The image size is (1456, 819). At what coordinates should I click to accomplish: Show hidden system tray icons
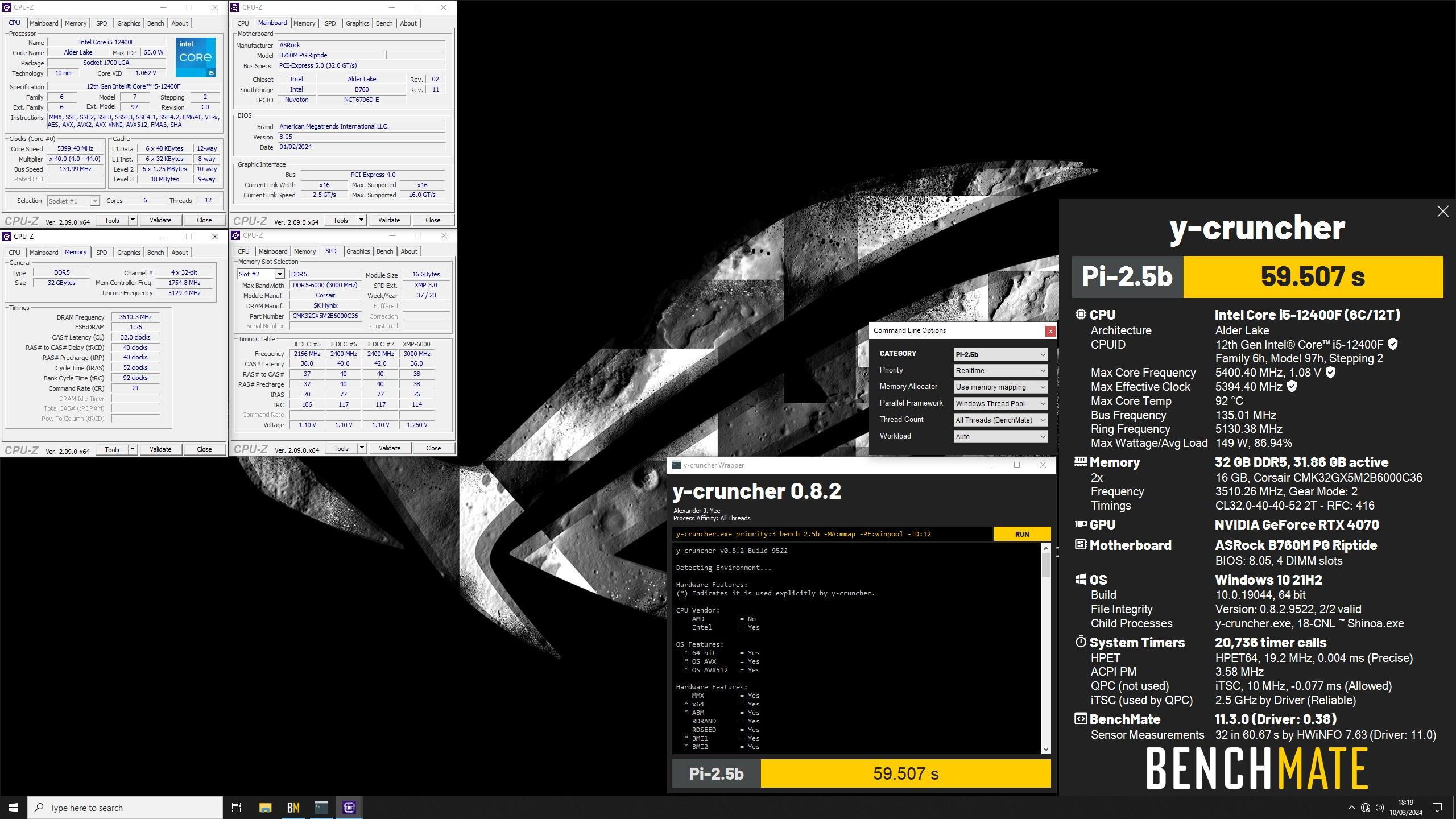pos(1351,808)
